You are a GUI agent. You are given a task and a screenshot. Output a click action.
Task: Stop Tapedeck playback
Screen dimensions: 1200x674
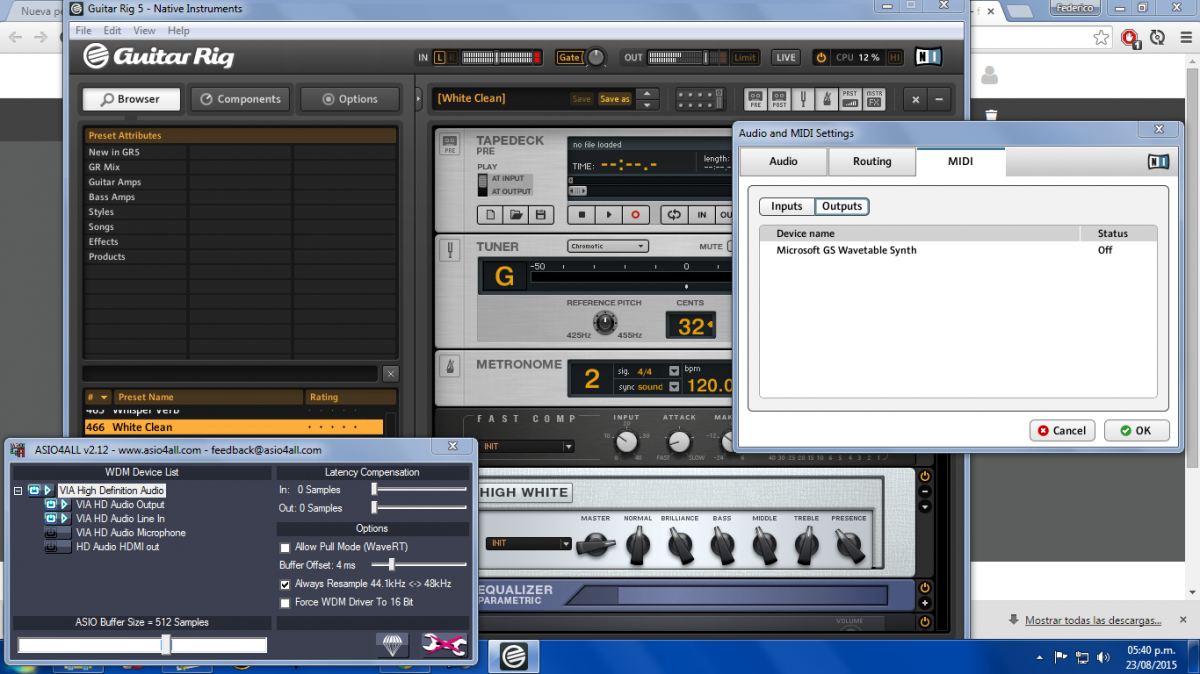point(582,214)
